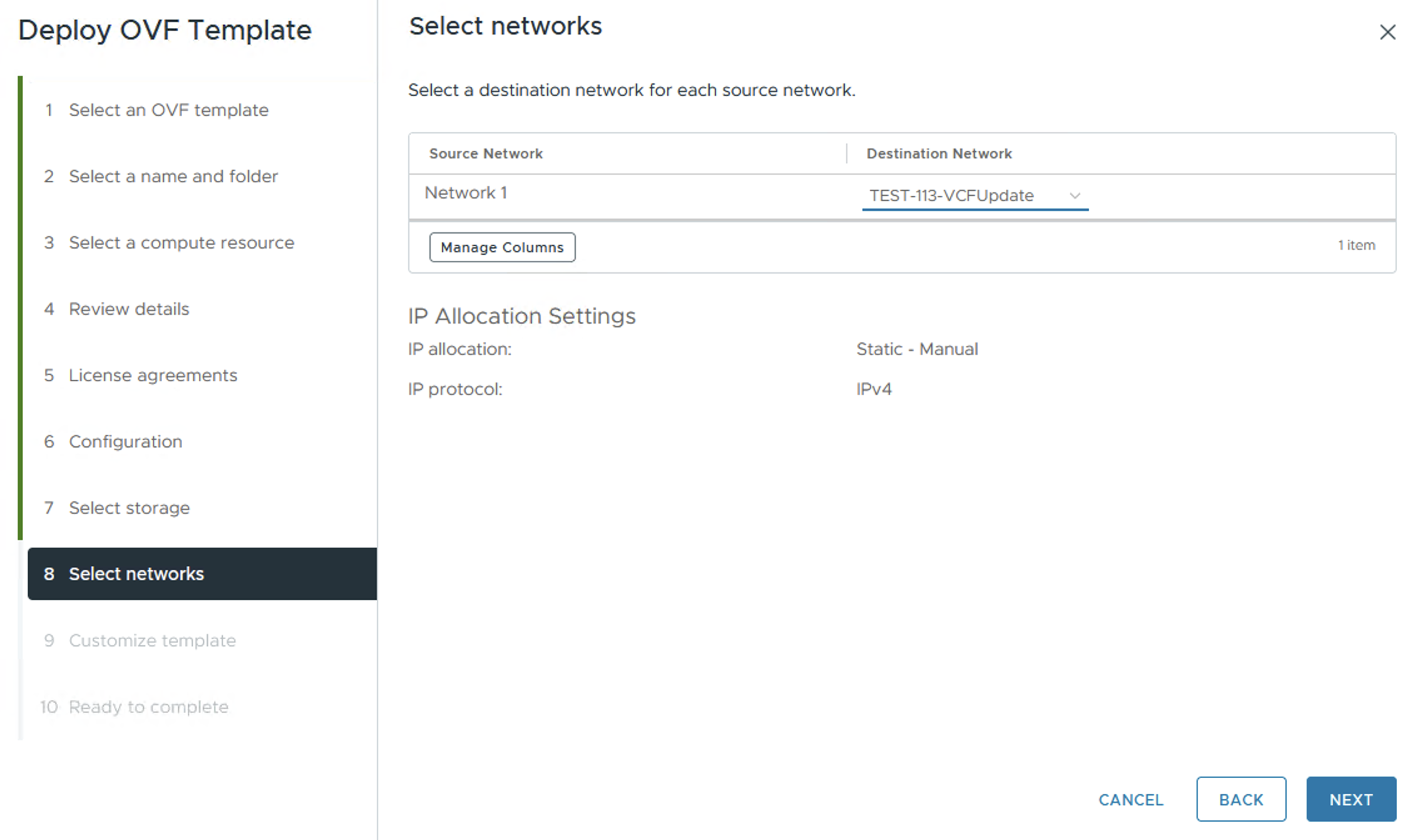The image size is (1412, 840).
Task: Return to step 4 Review details
Action: click(x=128, y=309)
